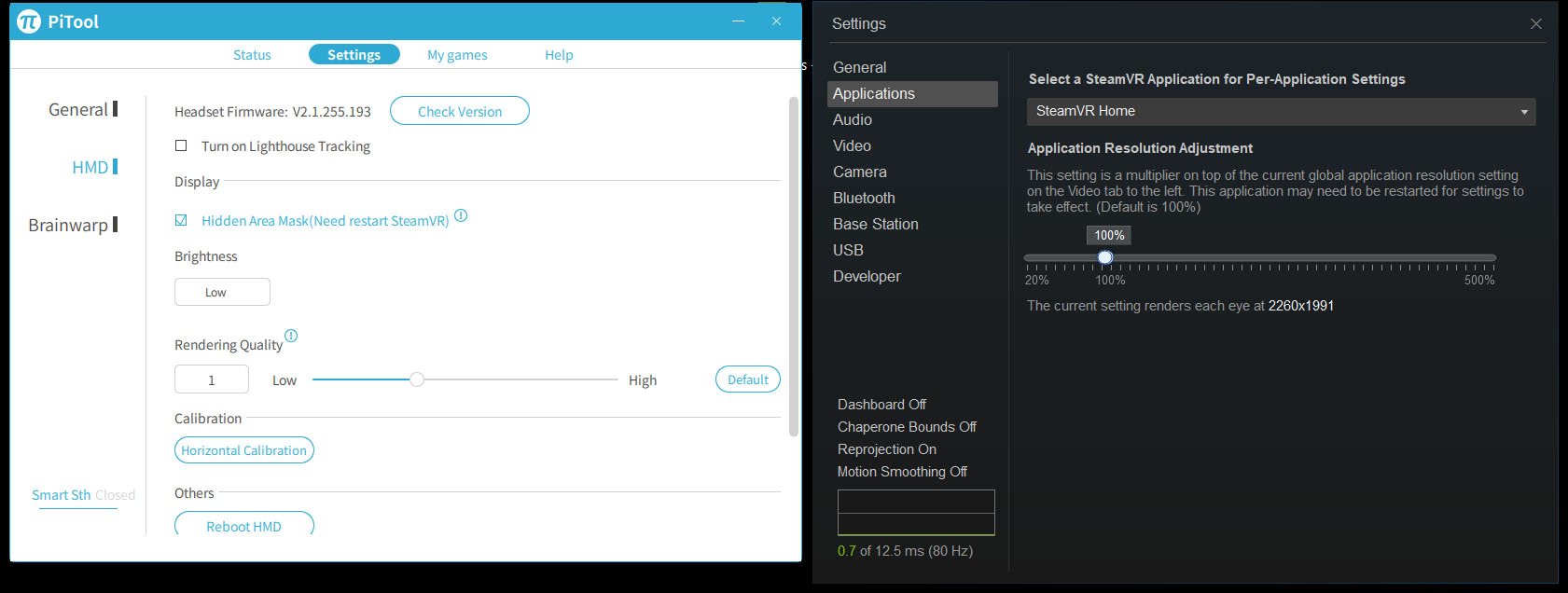The image size is (1568, 593).
Task: Click the Headset Firmware V2.1.255.193 text
Action: (272, 112)
